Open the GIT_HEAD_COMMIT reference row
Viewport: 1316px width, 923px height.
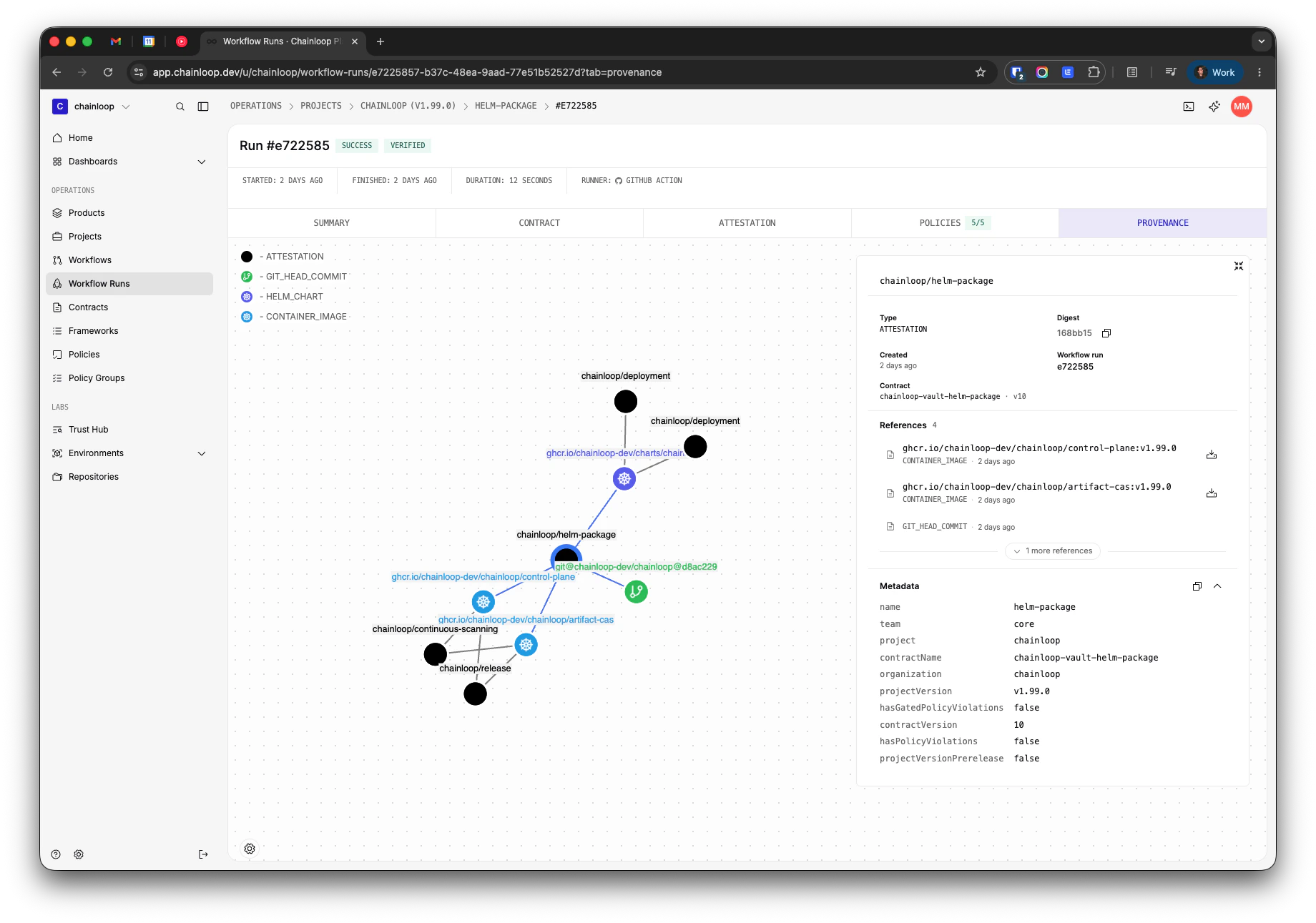pyautogui.click(x=1053, y=527)
